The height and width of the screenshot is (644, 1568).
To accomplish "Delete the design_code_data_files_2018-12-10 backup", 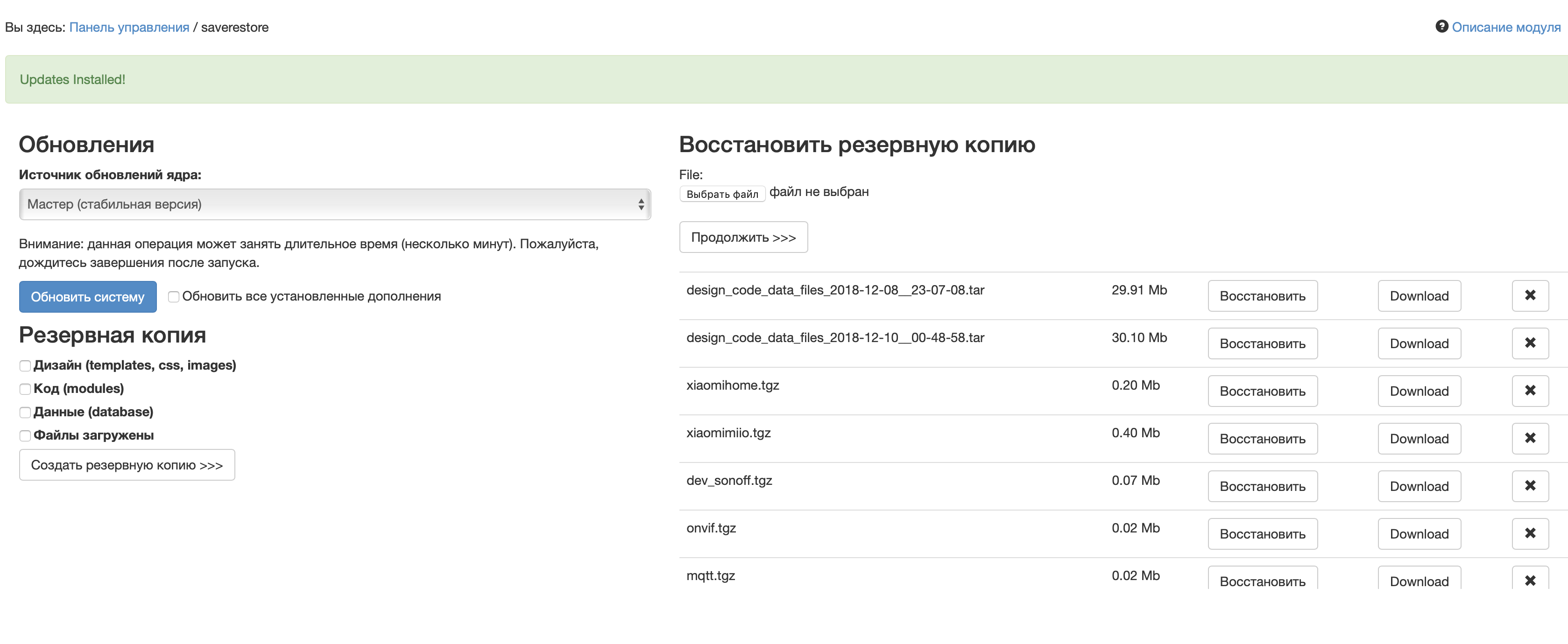I will [1530, 343].
